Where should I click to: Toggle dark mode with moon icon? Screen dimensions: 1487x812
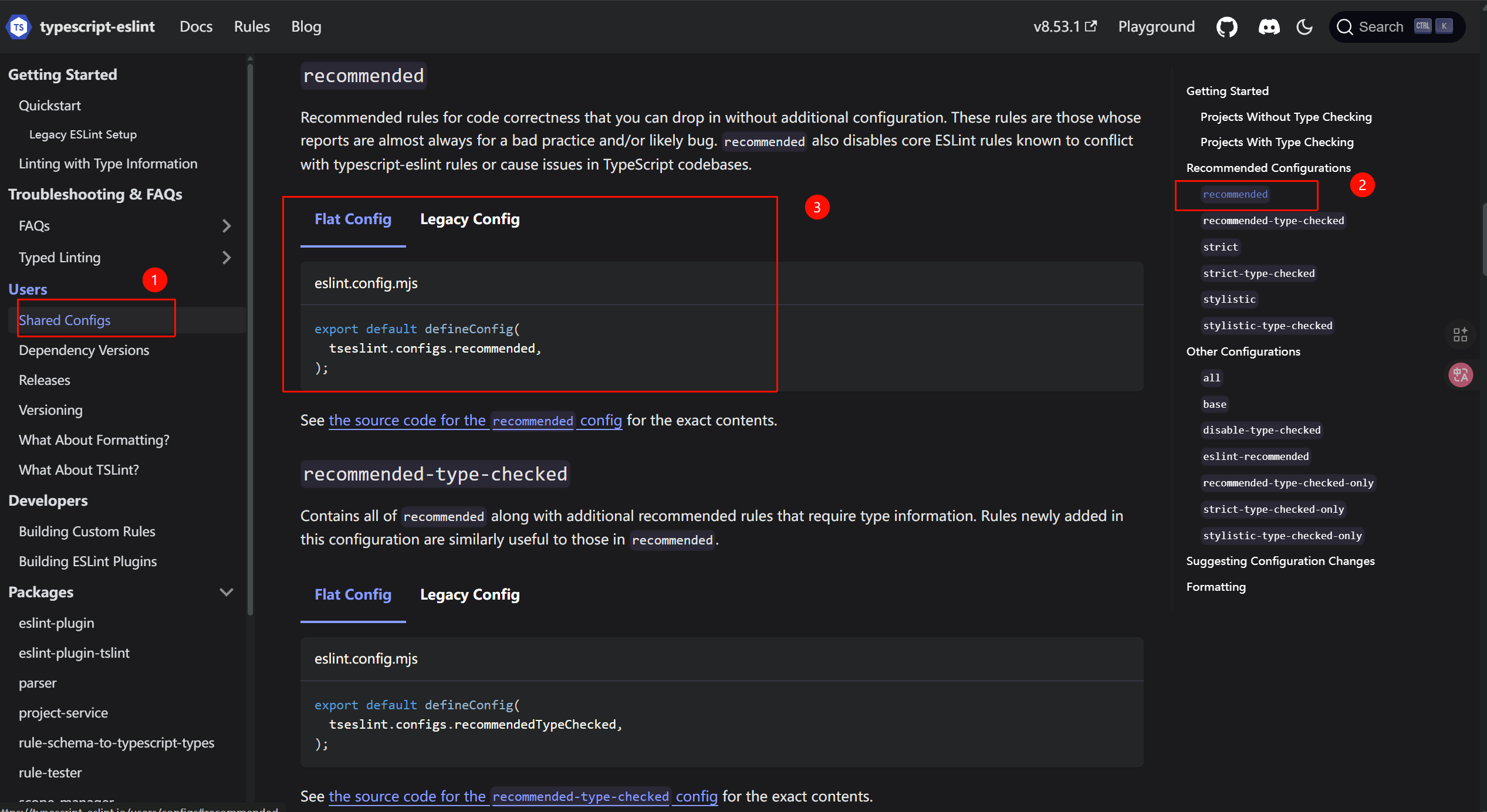click(x=1304, y=27)
